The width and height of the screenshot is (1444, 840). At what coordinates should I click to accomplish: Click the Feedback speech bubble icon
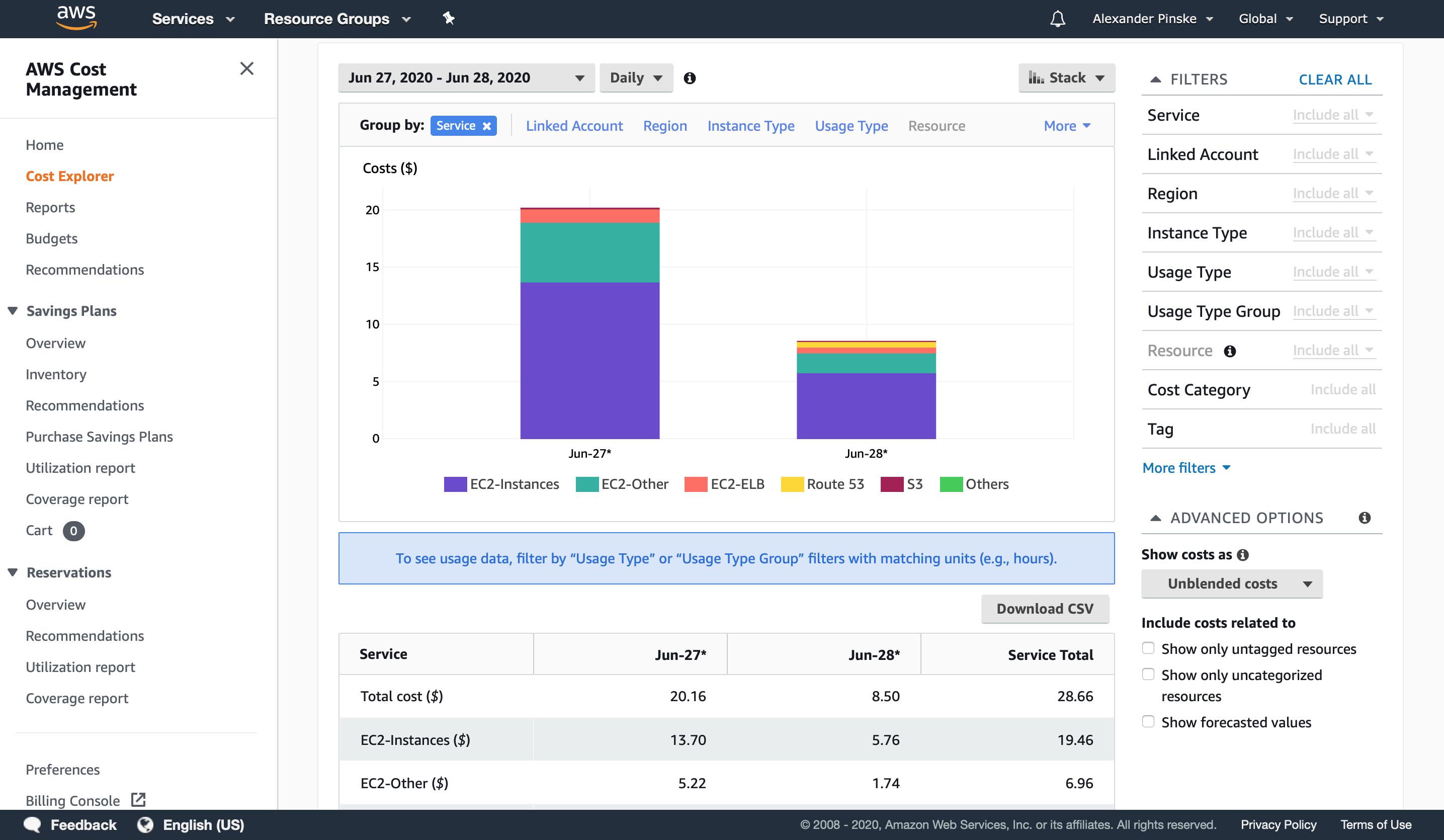[32, 824]
